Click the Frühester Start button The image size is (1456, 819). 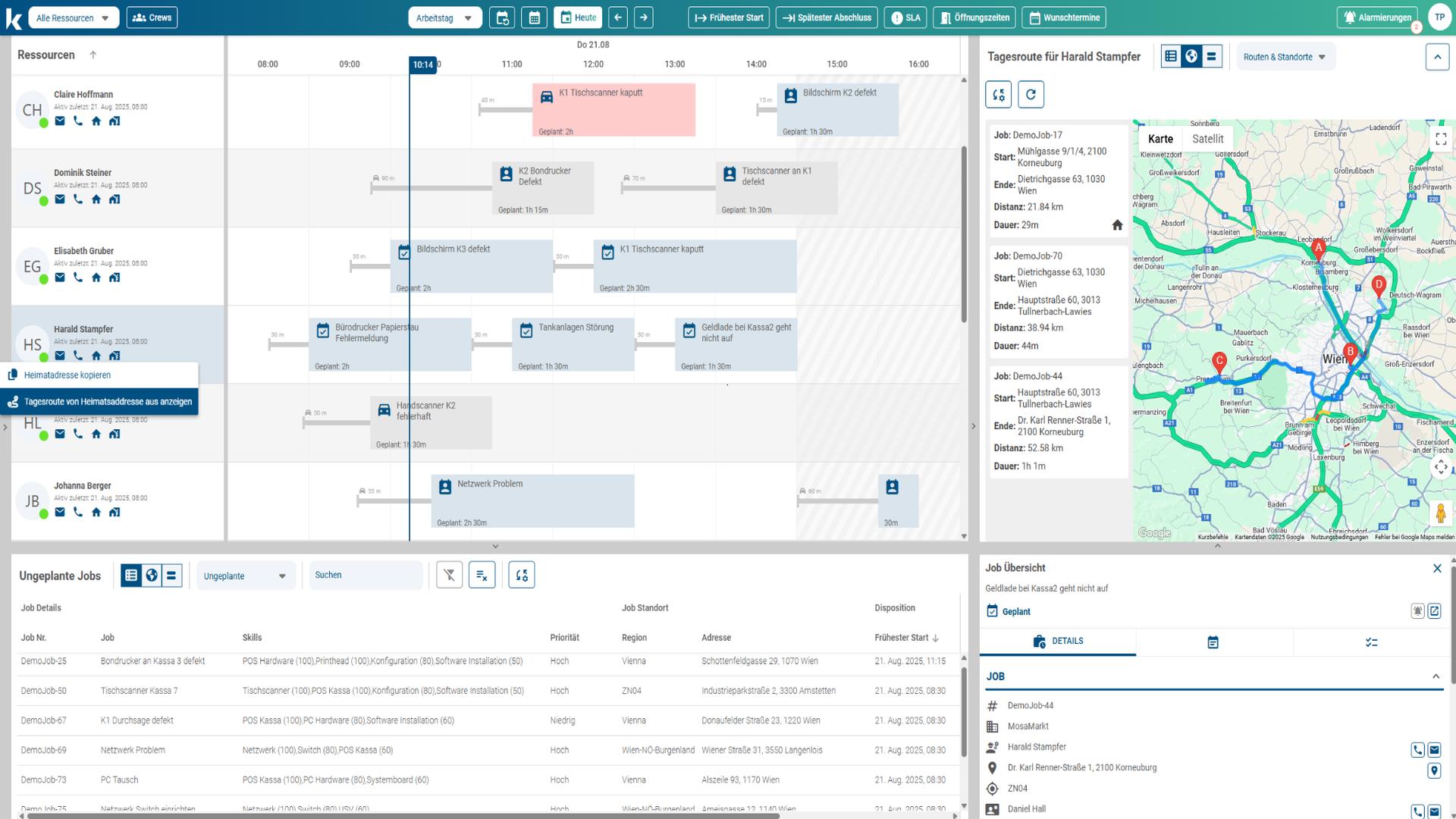click(x=729, y=17)
